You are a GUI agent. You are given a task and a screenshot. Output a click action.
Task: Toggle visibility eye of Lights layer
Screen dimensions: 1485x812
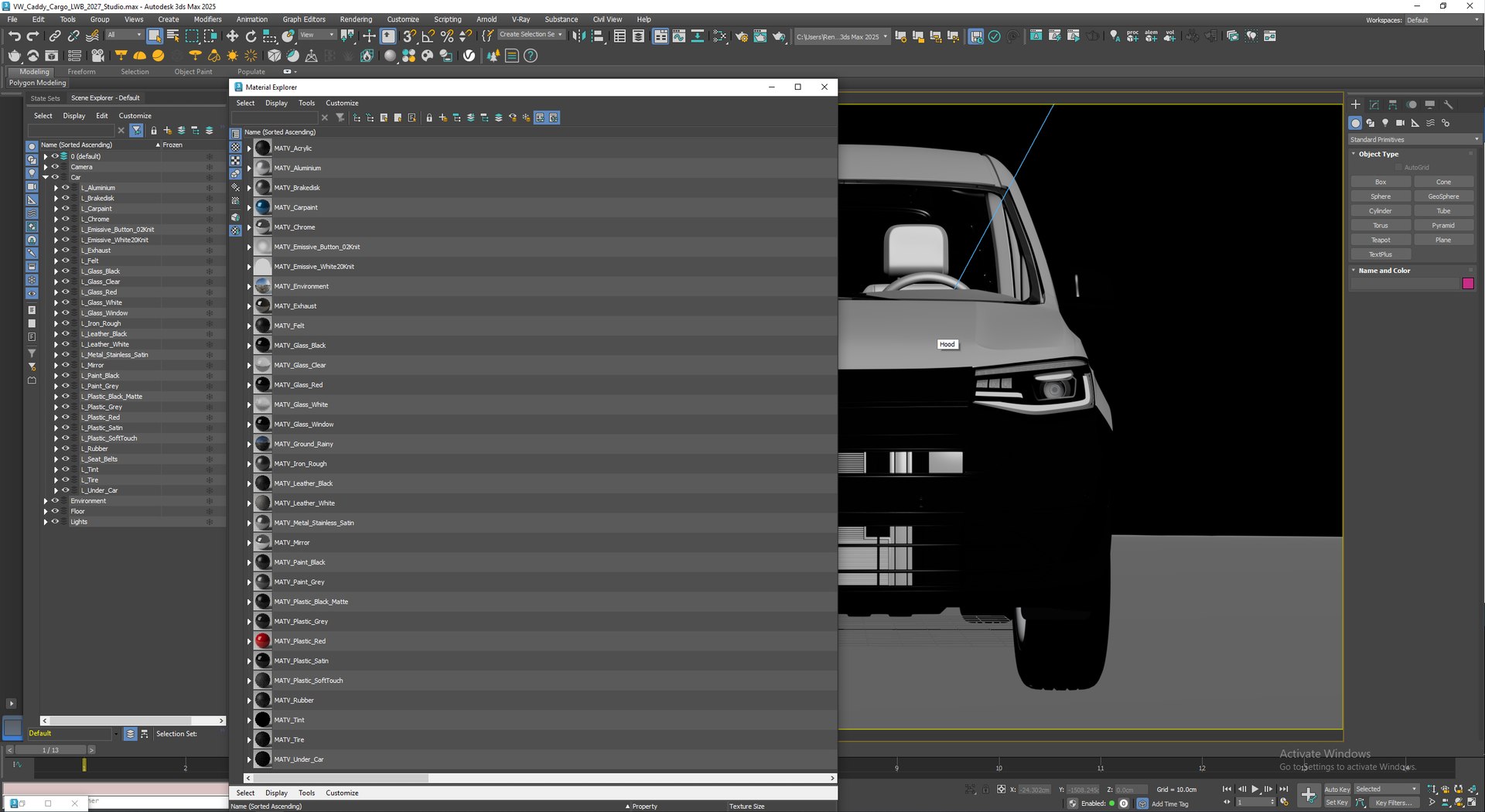coord(55,521)
